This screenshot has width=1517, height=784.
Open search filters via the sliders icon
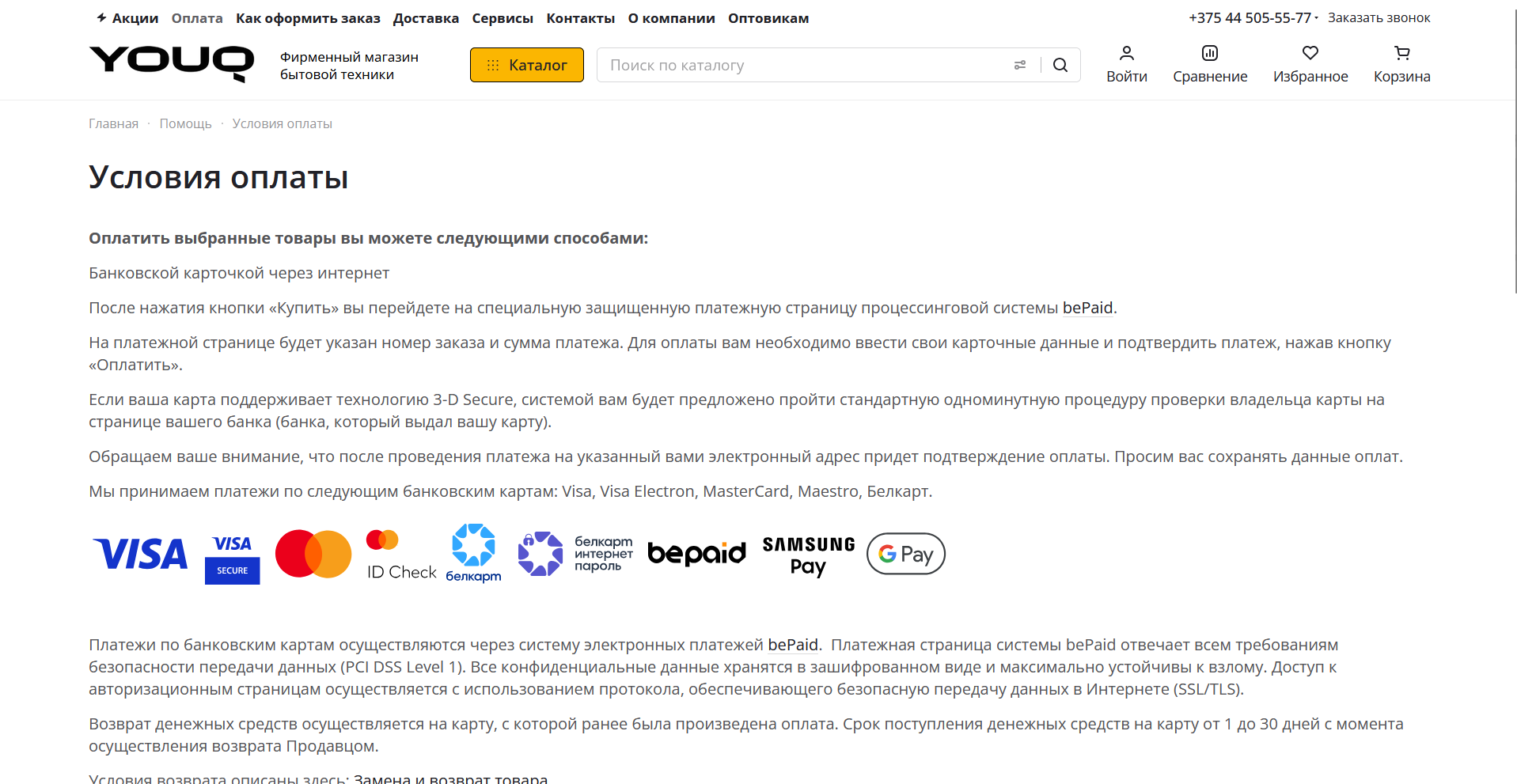(x=1019, y=65)
